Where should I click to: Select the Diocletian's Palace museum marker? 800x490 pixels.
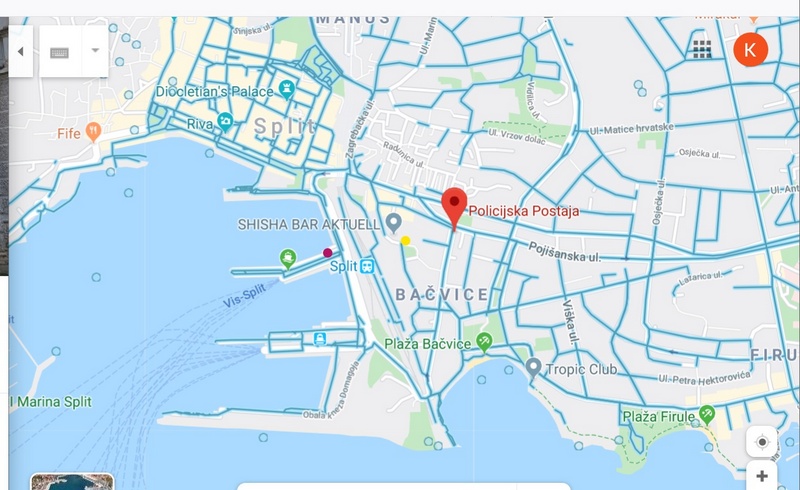(x=287, y=89)
